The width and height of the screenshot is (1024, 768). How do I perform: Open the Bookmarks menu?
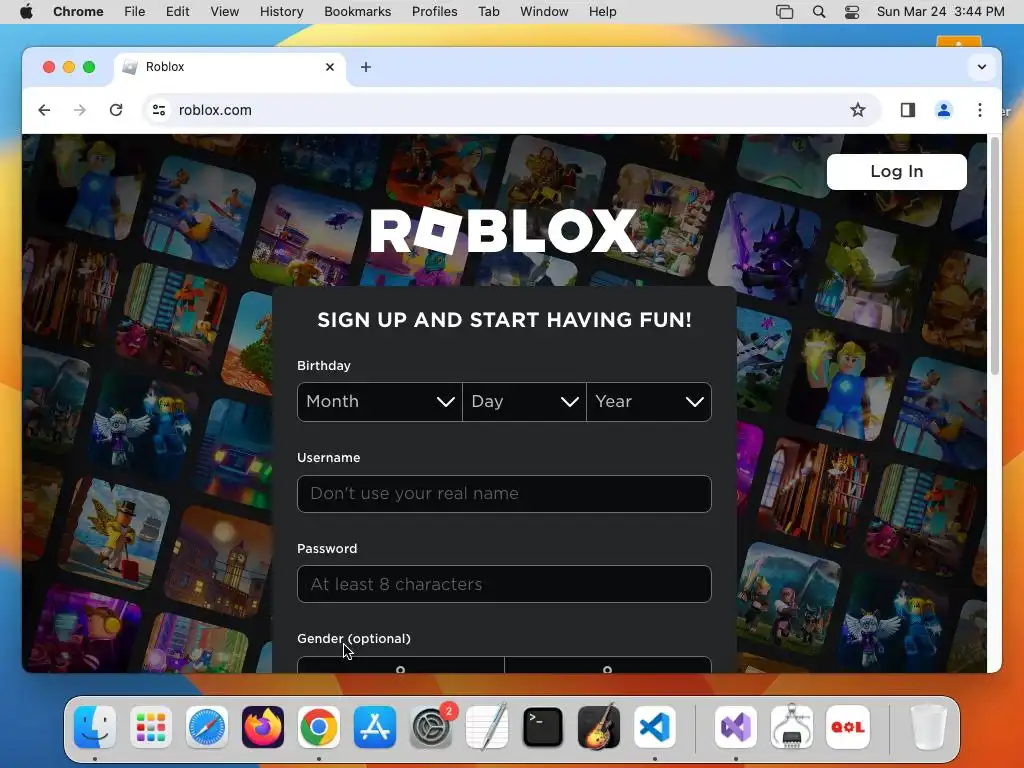point(357,11)
